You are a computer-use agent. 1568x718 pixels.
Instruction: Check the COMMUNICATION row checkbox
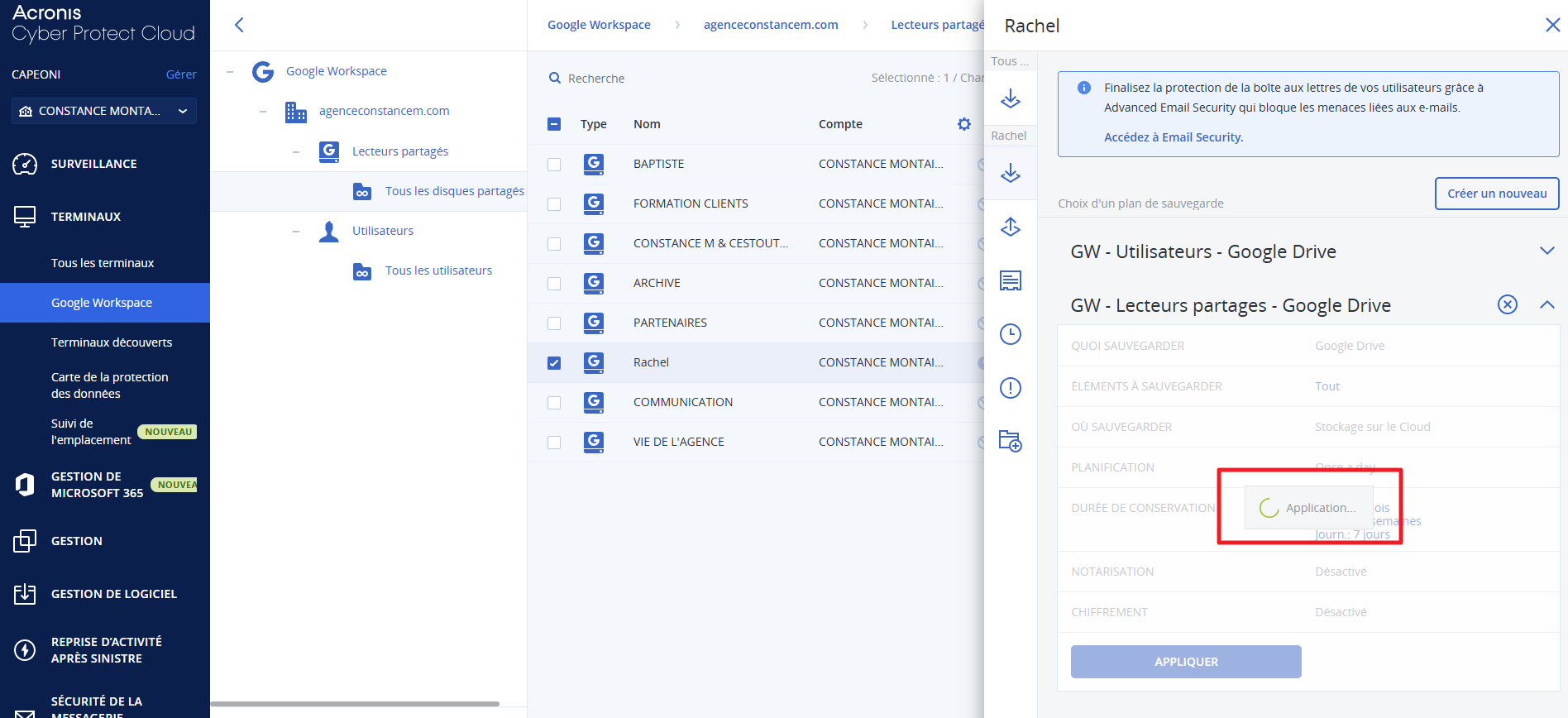(554, 403)
